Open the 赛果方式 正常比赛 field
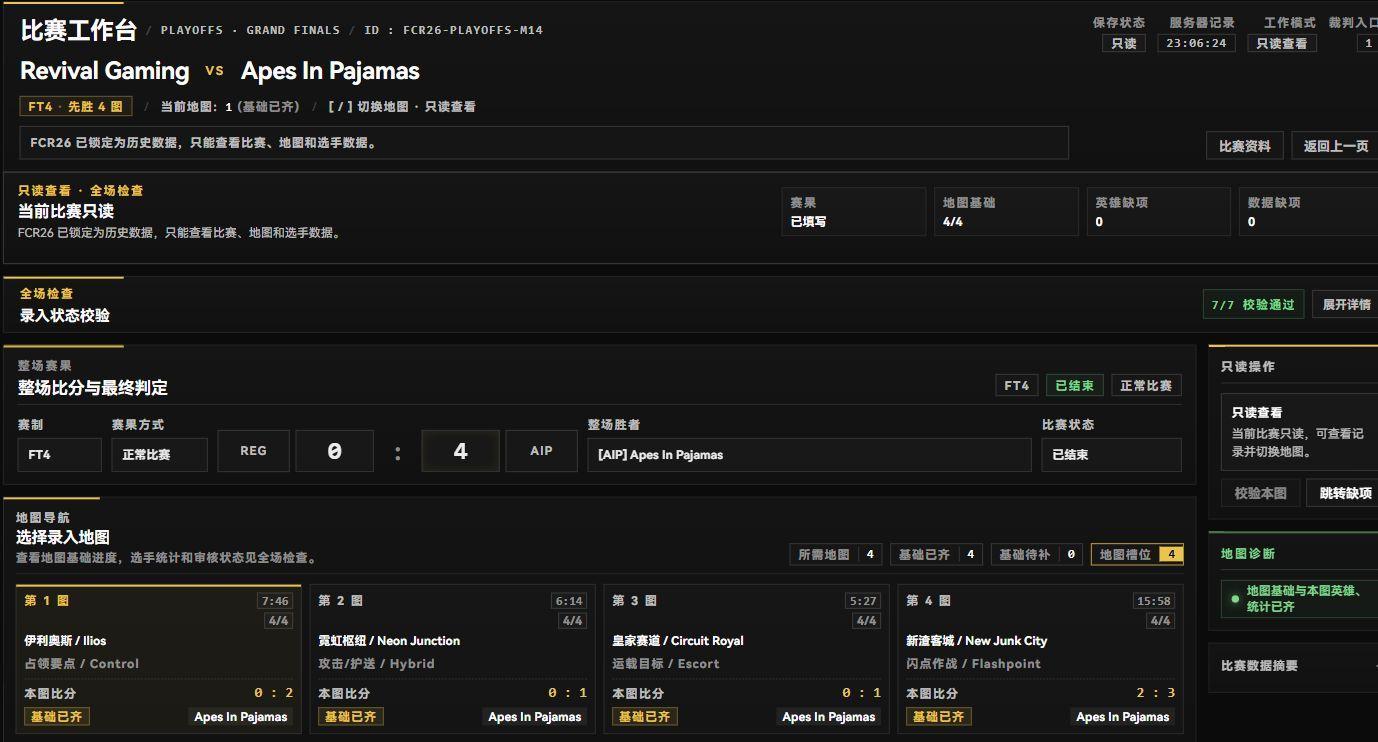The height and width of the screenshot is (742, 1378). click(159, 454)
